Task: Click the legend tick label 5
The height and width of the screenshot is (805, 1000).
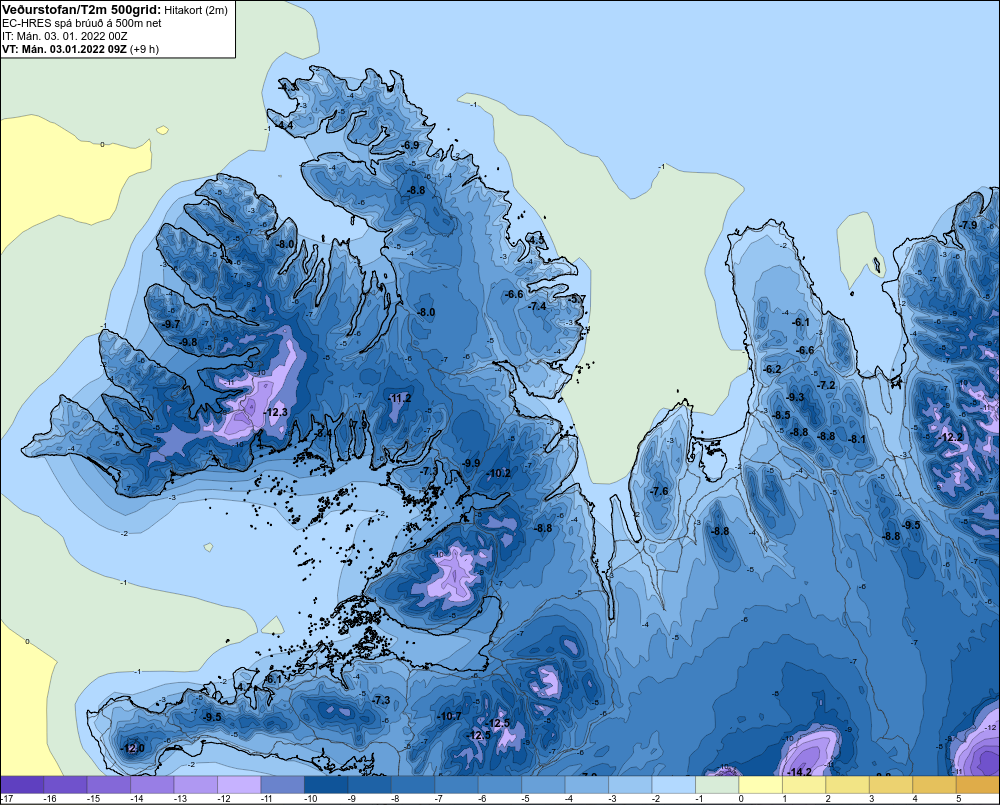Action: pos(958,799)
